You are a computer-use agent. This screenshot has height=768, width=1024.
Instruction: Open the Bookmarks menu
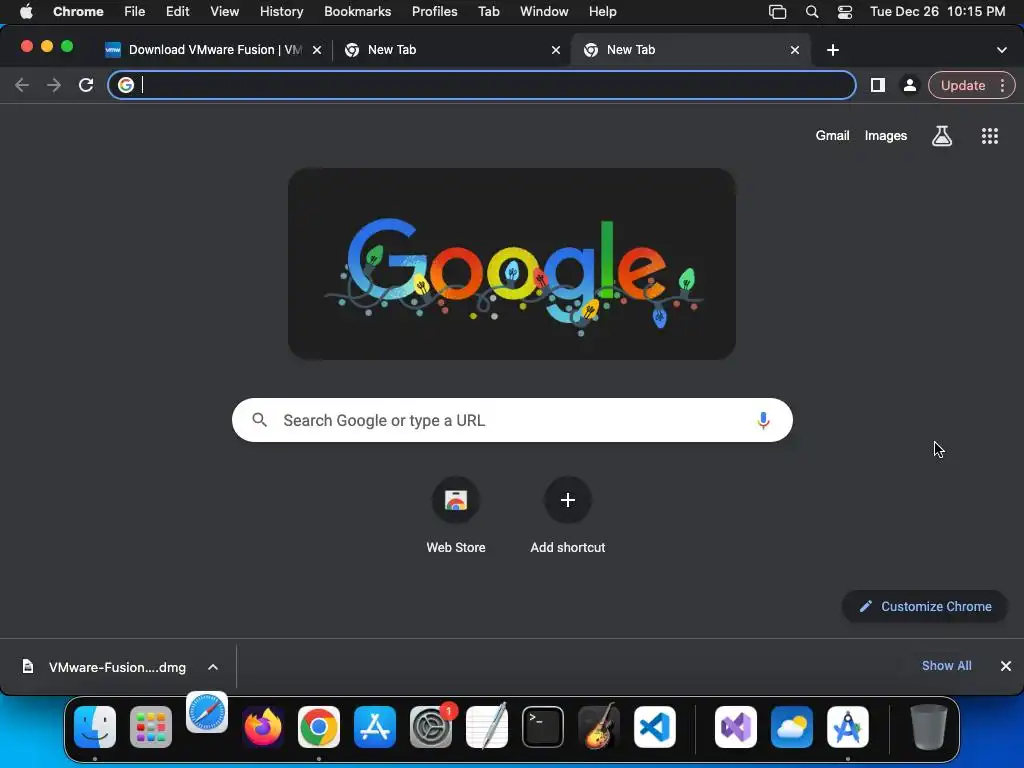[357, 12]
